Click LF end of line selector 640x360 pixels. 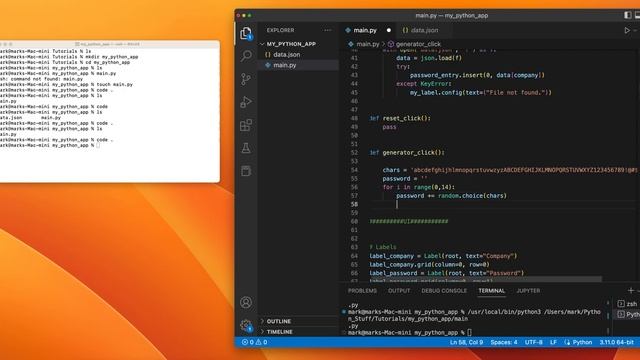click(553, 342)
